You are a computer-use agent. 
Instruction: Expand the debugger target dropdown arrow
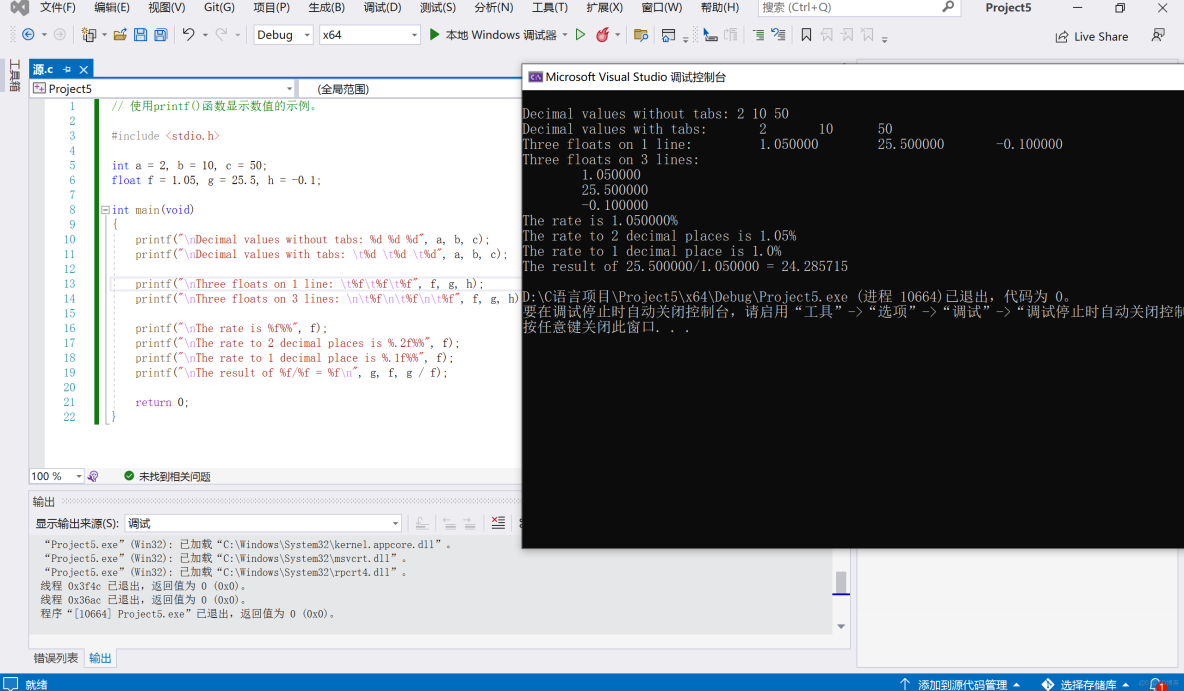click(x=565, y=35)
